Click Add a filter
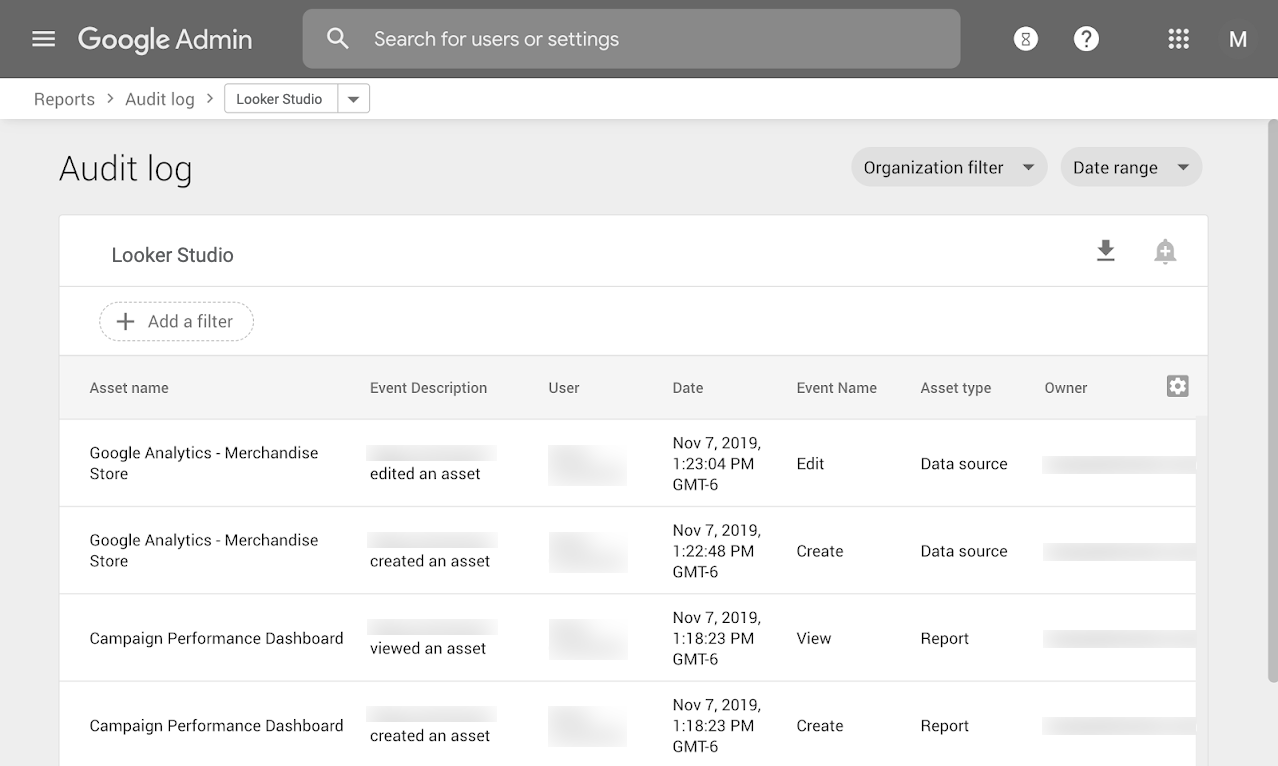Viewport: 1278px width, 766px height. (x=176, y=321)
